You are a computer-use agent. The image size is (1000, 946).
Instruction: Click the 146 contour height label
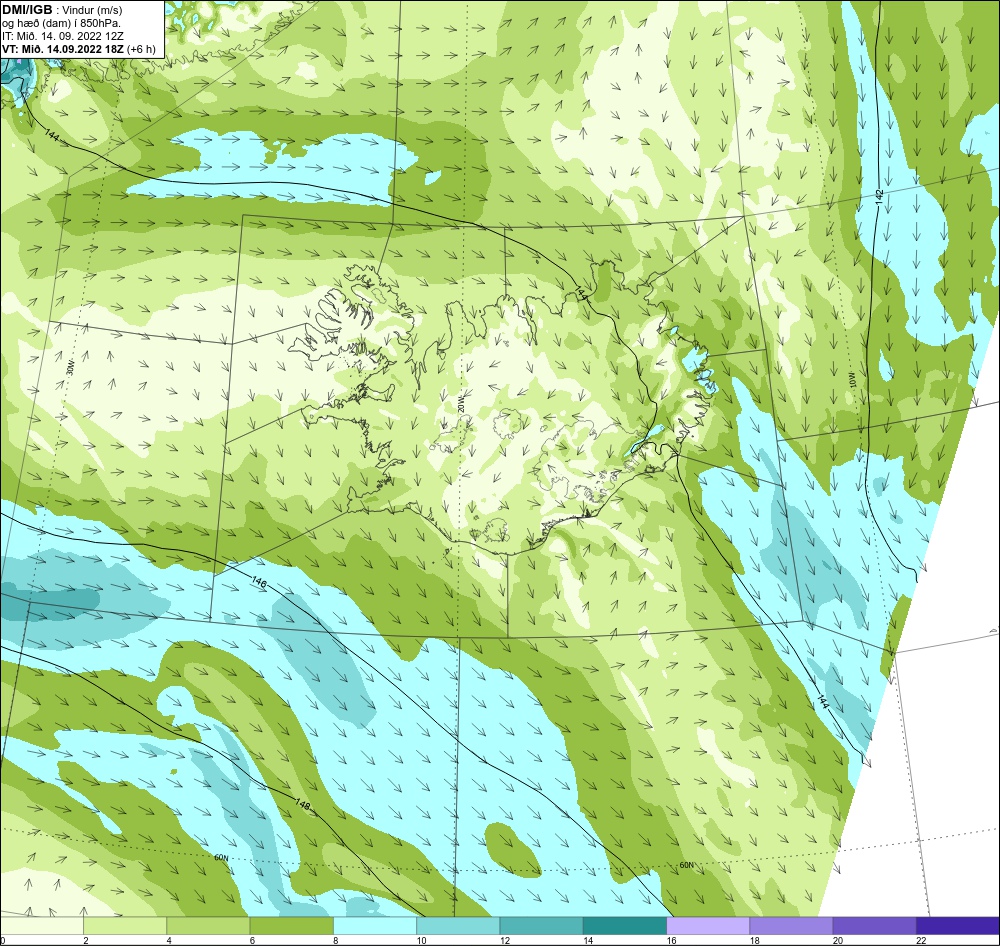(x=260, y=582)
